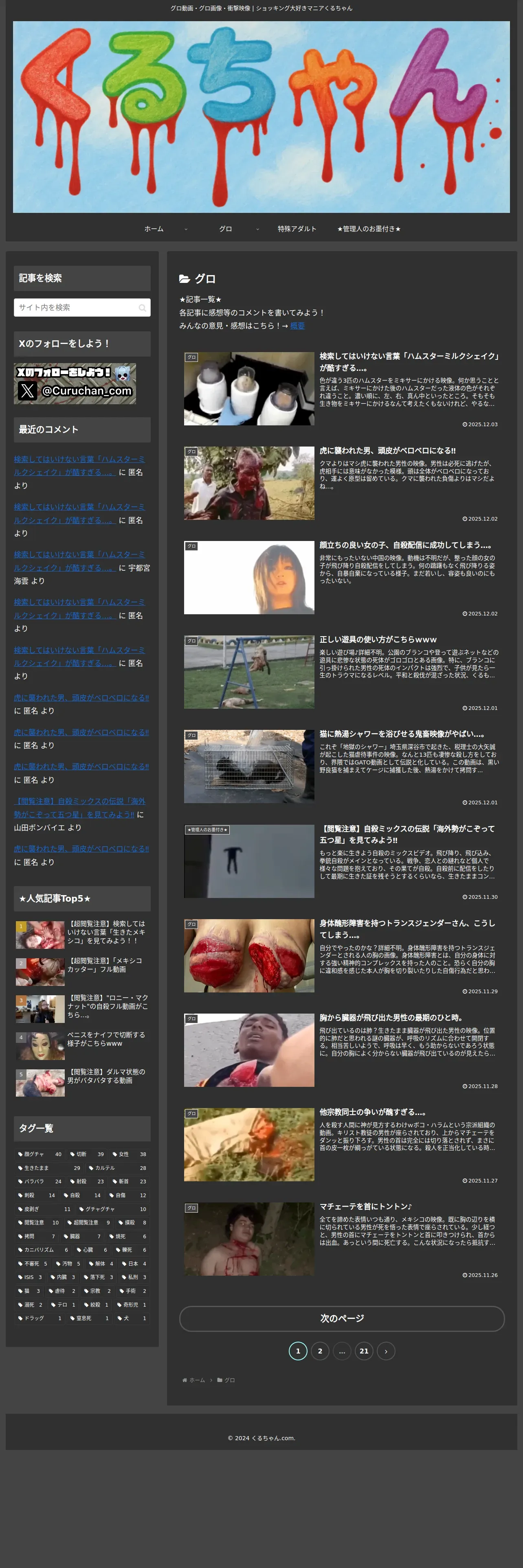The height and width of the screenshot is (1568, 523).
Task: Select page 1 in pagination
Action: (x=298, y=1351)
